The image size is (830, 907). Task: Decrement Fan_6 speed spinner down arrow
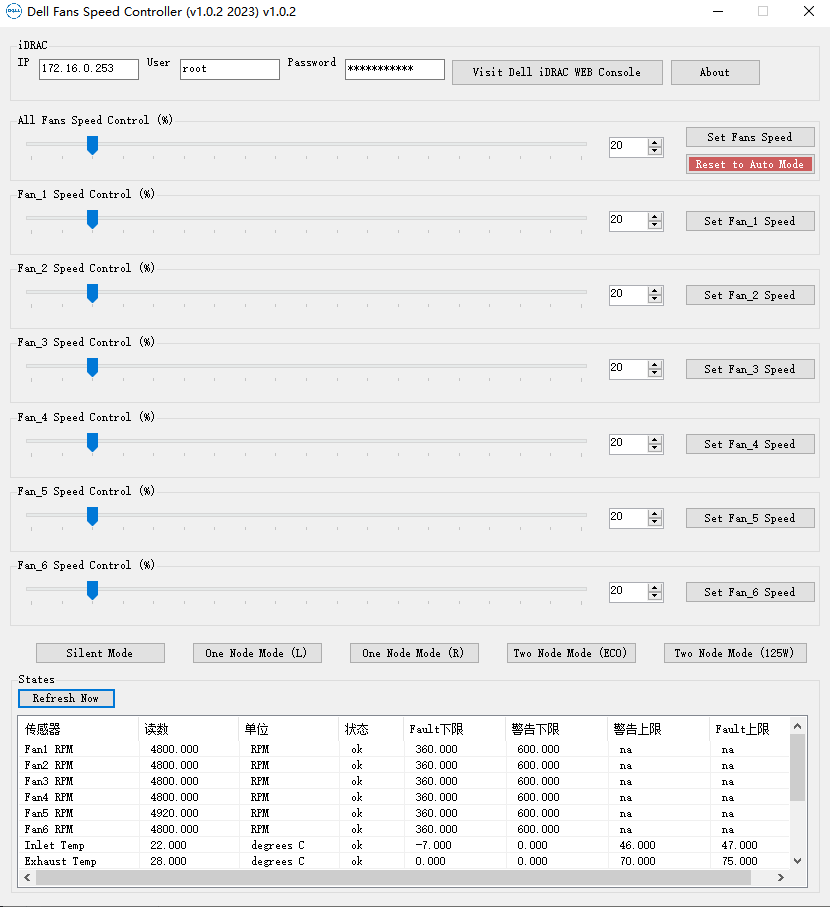655,596
